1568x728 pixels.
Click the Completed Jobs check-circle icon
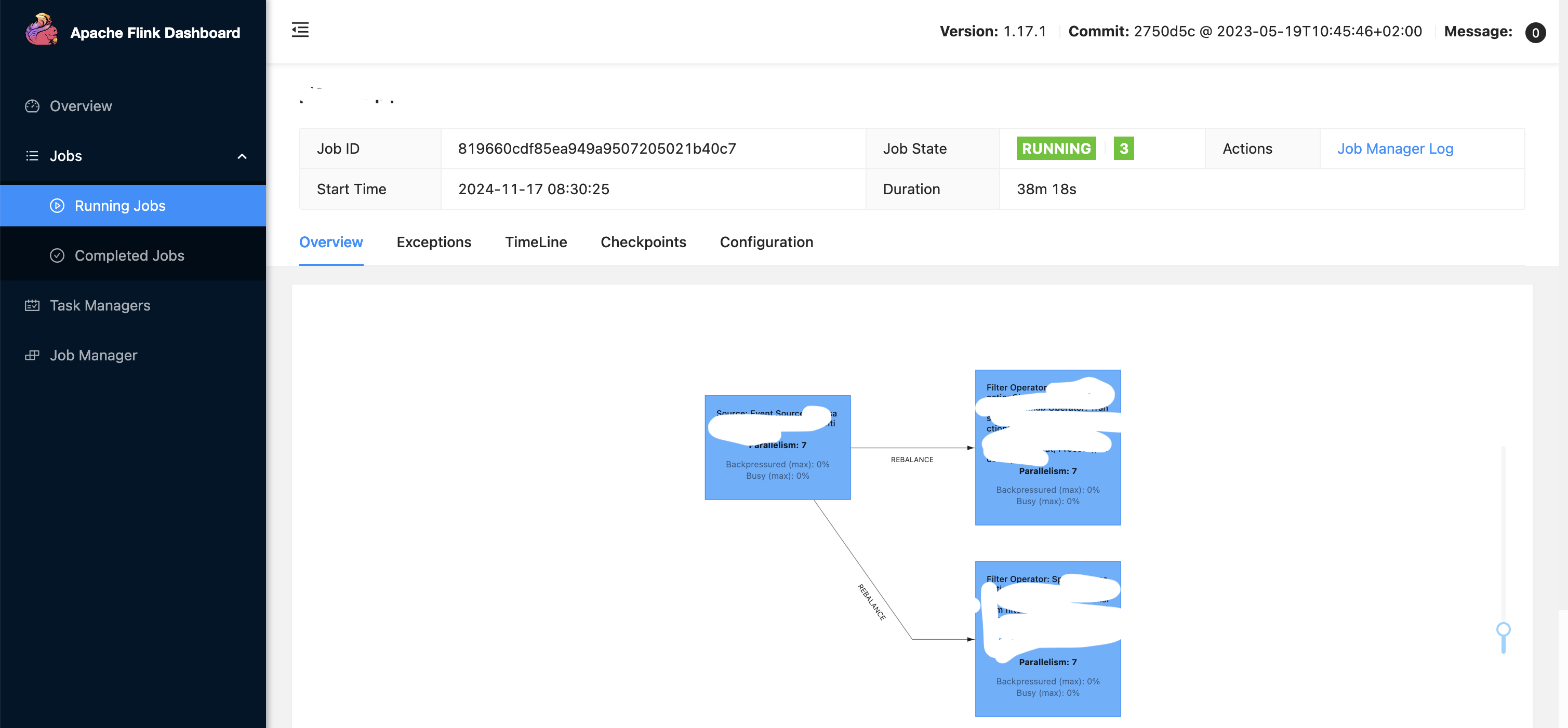click(57, 255)
